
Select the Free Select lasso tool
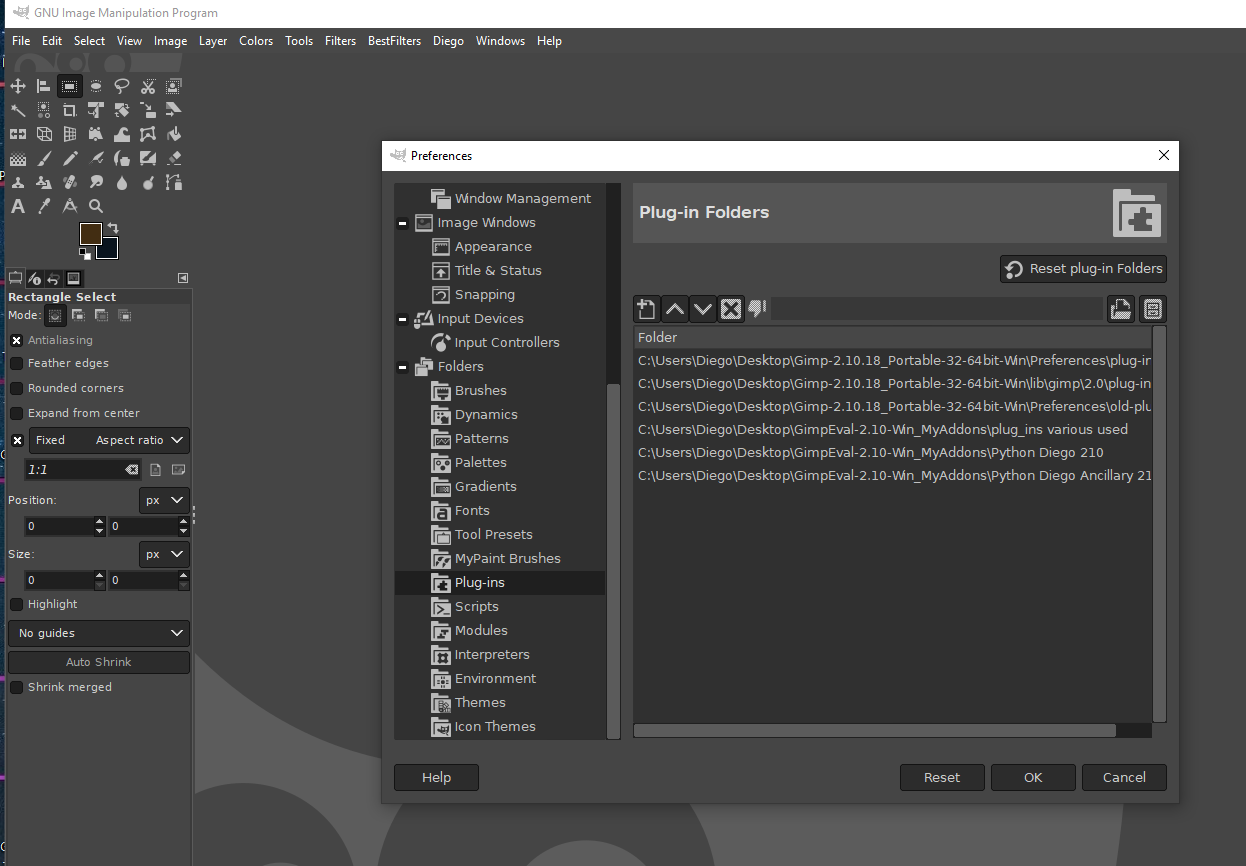tap(122, 86)
